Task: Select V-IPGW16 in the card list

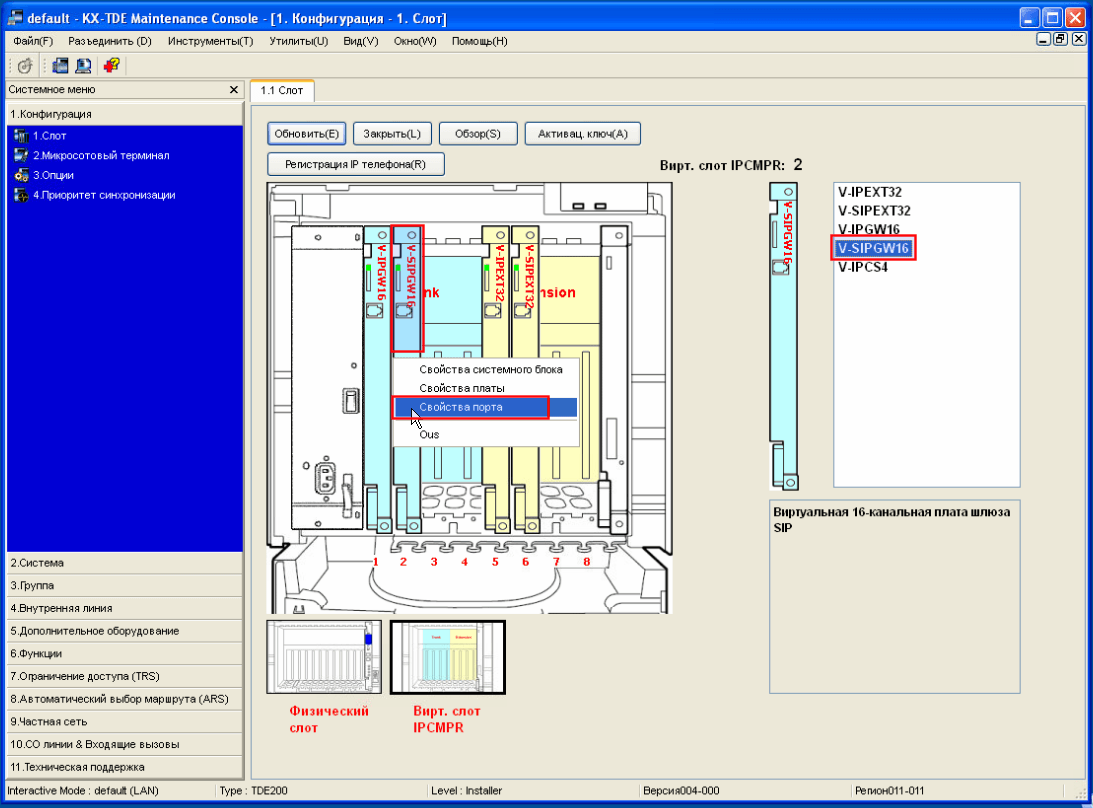Action: 869,229
